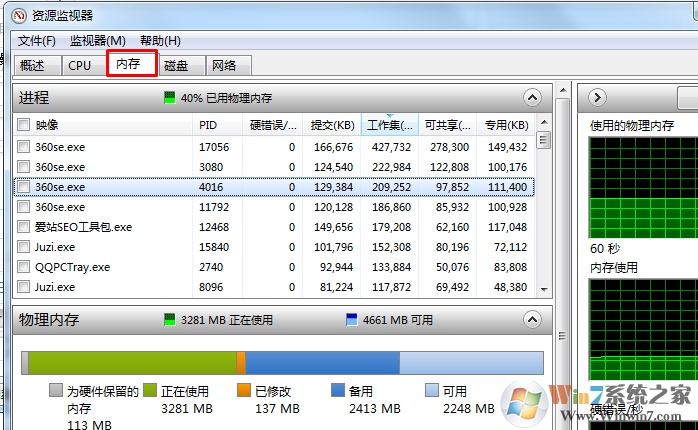The image size is (698, 430).
Task: Toggle the select-all checkbox beside 映像
Action: pos(24,125)
